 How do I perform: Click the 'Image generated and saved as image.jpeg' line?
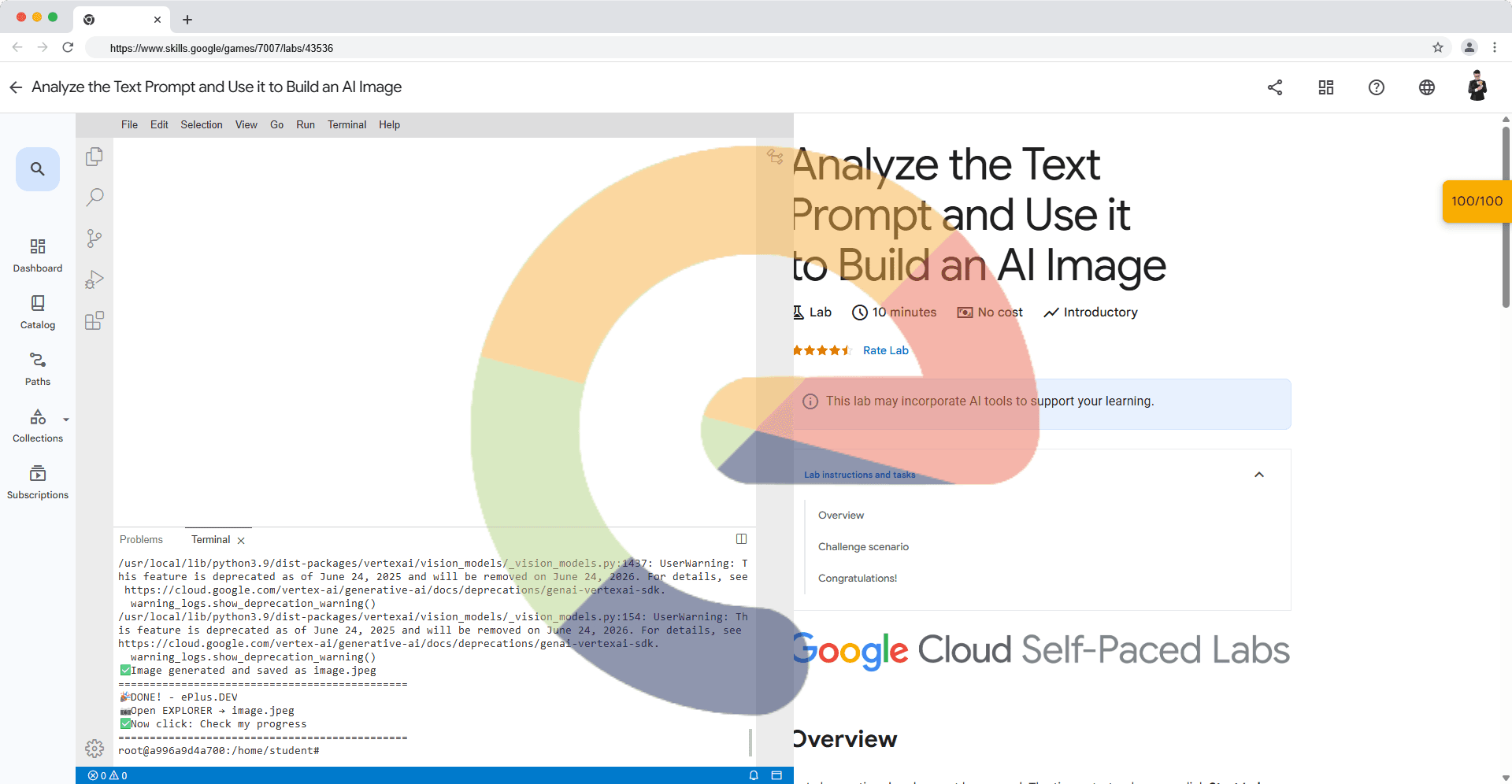[248, 671]
